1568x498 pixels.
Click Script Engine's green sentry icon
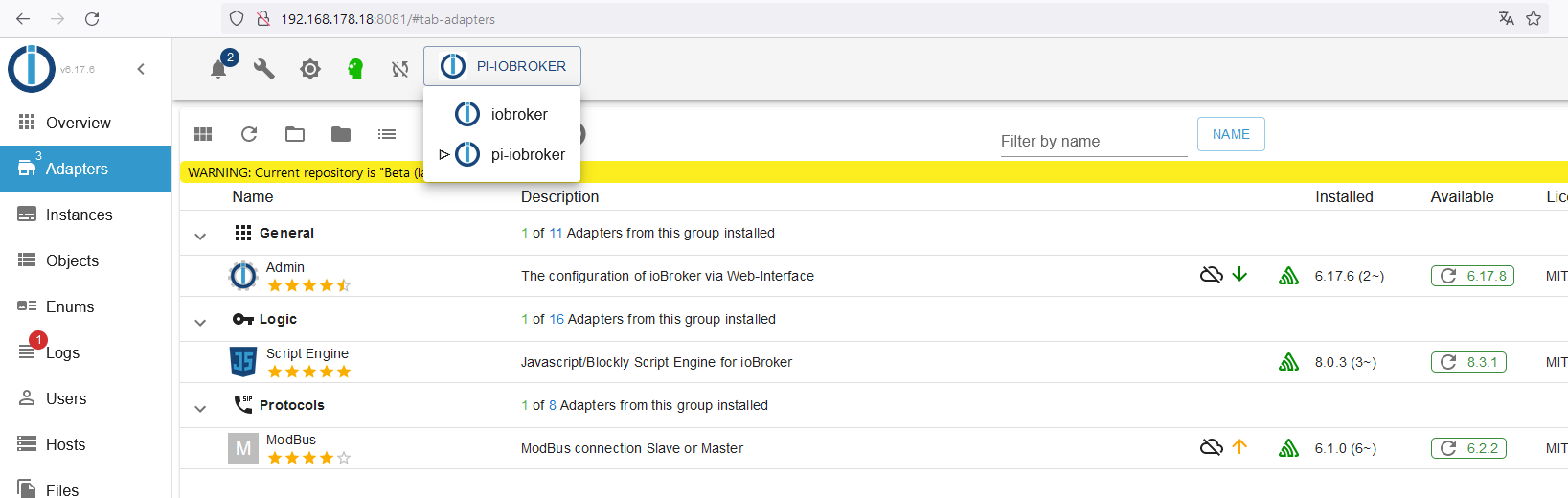pyautogui.click(x=1288, y=362)
